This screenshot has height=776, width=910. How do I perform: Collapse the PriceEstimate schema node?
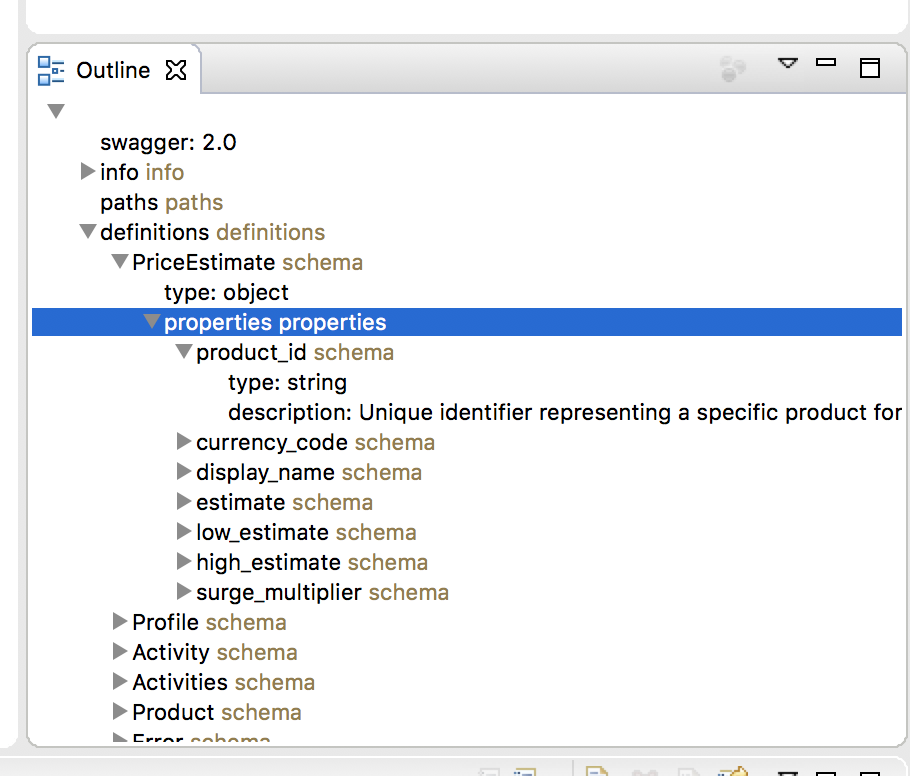(x=120, y=262)
